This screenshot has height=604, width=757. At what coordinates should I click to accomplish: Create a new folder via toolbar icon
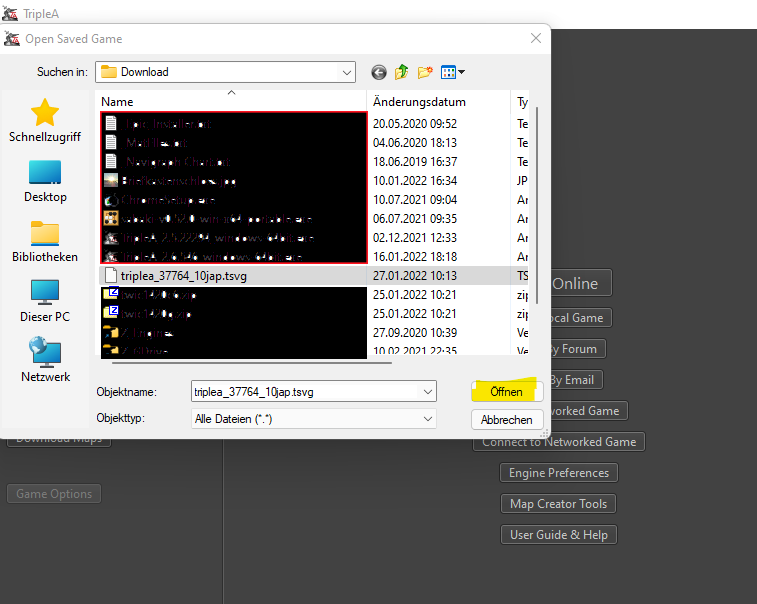425,72
